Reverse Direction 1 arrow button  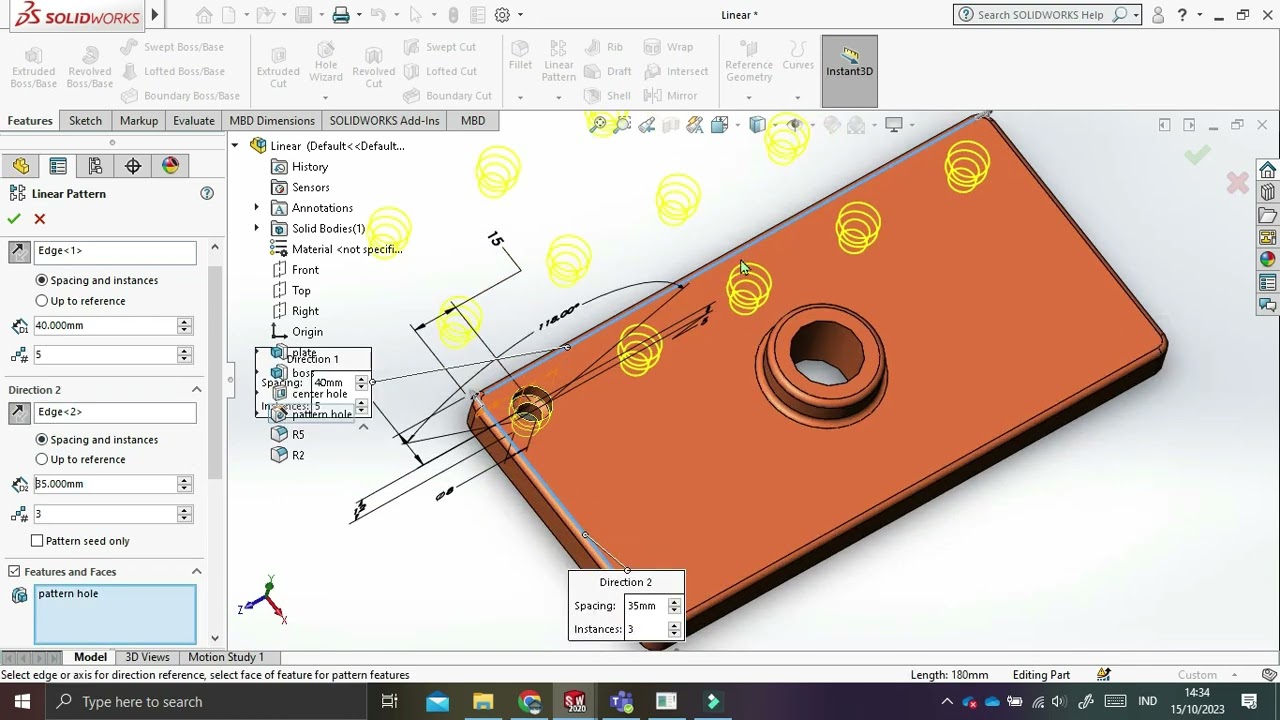pos(19,252)
